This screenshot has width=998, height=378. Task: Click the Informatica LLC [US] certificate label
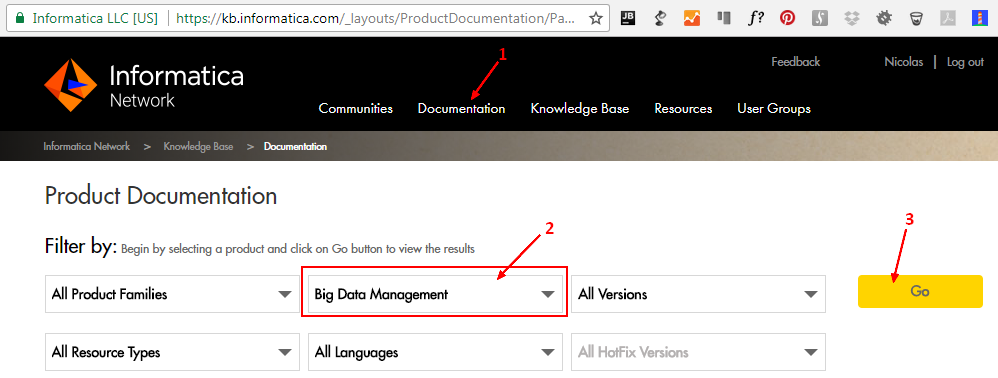click(x=95, y=18)
